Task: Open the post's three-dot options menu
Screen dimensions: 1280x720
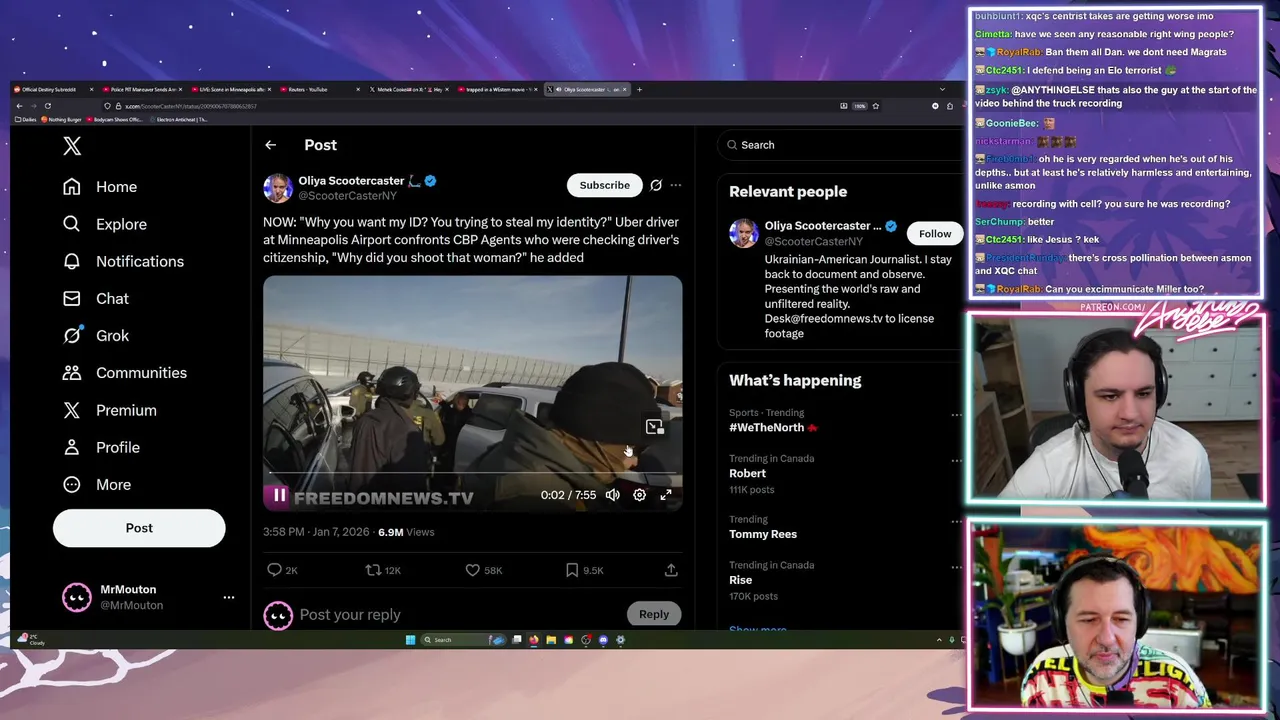Action: tap(676, 185)
